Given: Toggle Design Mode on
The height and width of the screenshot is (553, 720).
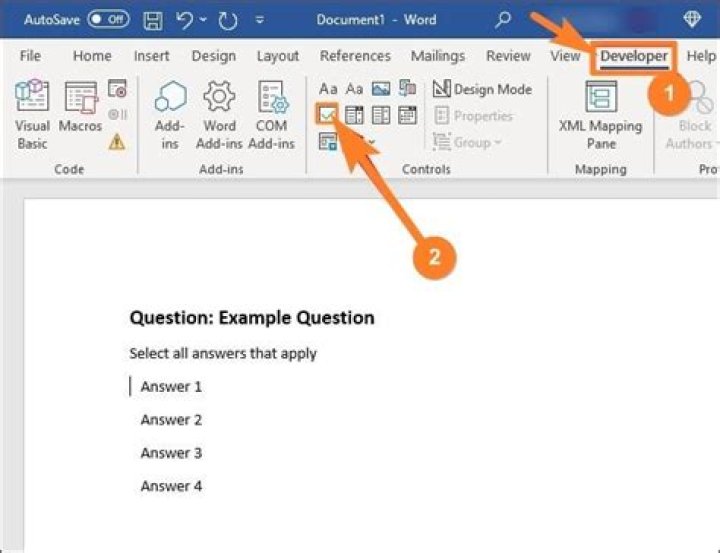Looking at the screenshot, I should point(482,89).
